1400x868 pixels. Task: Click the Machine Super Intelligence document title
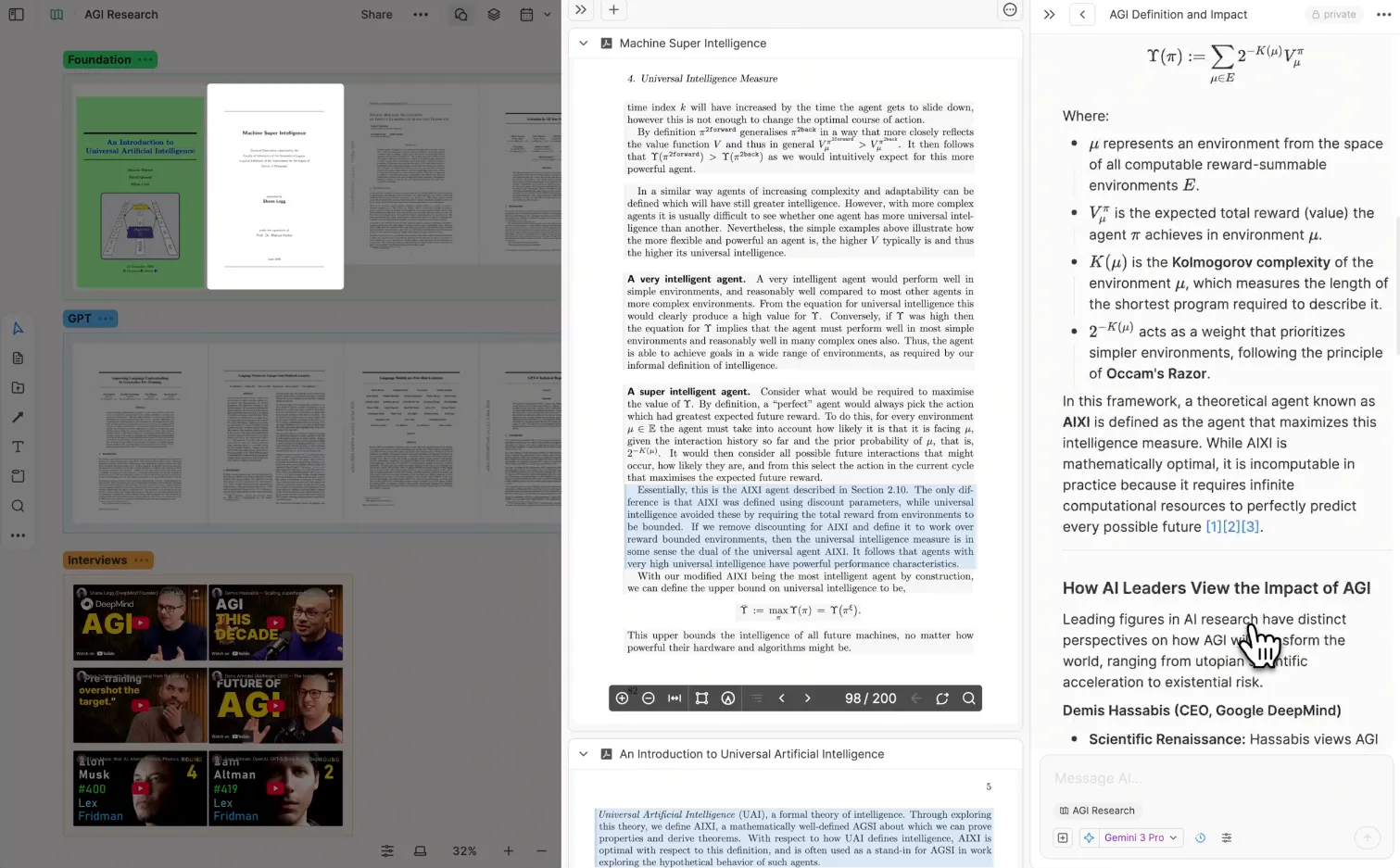(693, 44)
